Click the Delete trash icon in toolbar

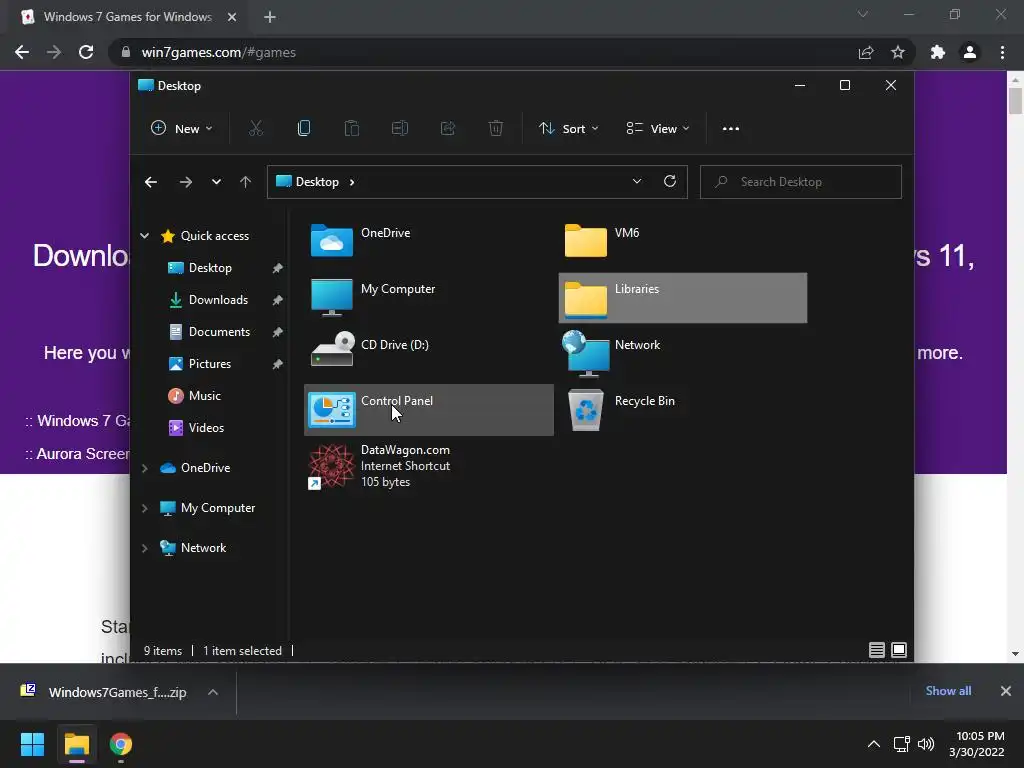click(x=496, y=129)
